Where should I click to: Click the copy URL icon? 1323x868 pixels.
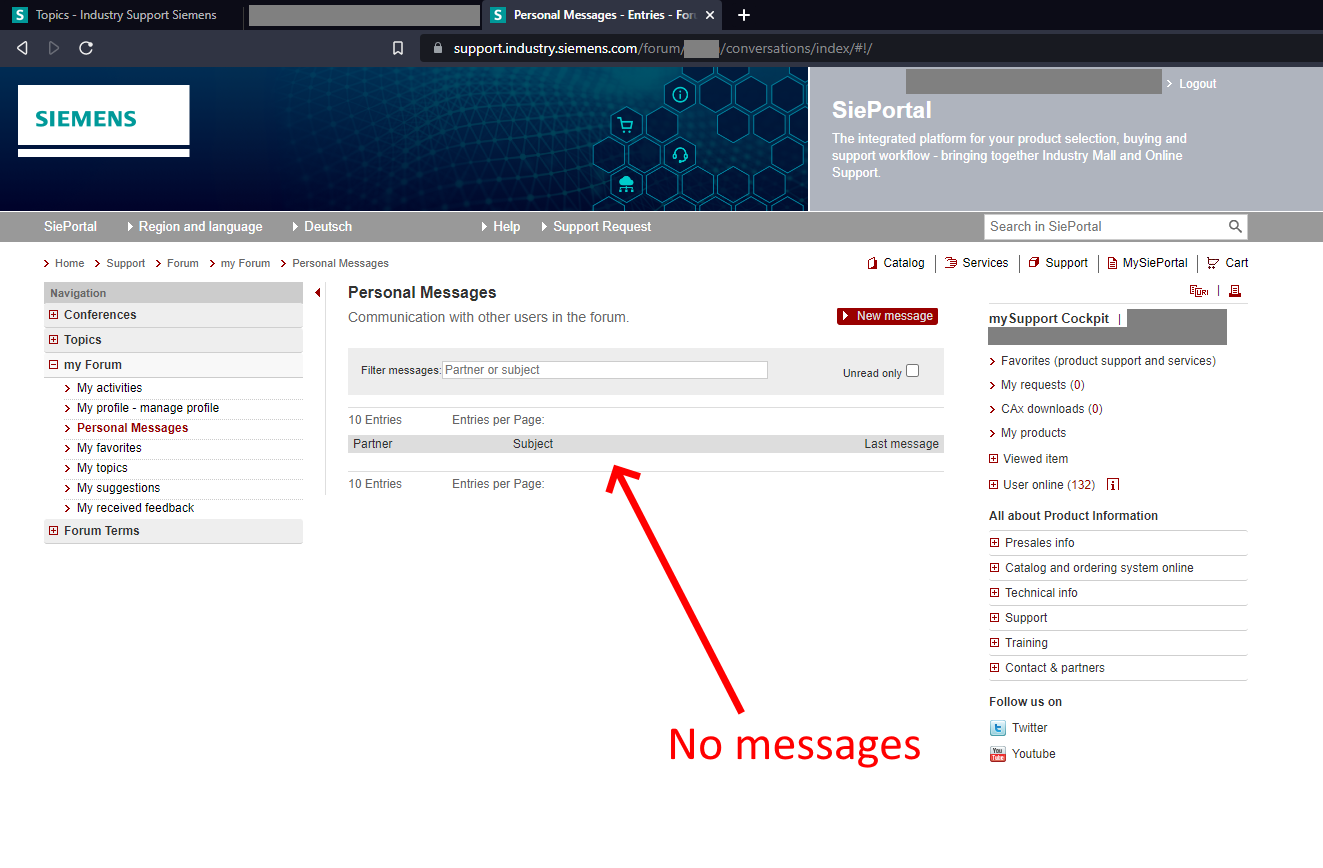coord(1198,291)
